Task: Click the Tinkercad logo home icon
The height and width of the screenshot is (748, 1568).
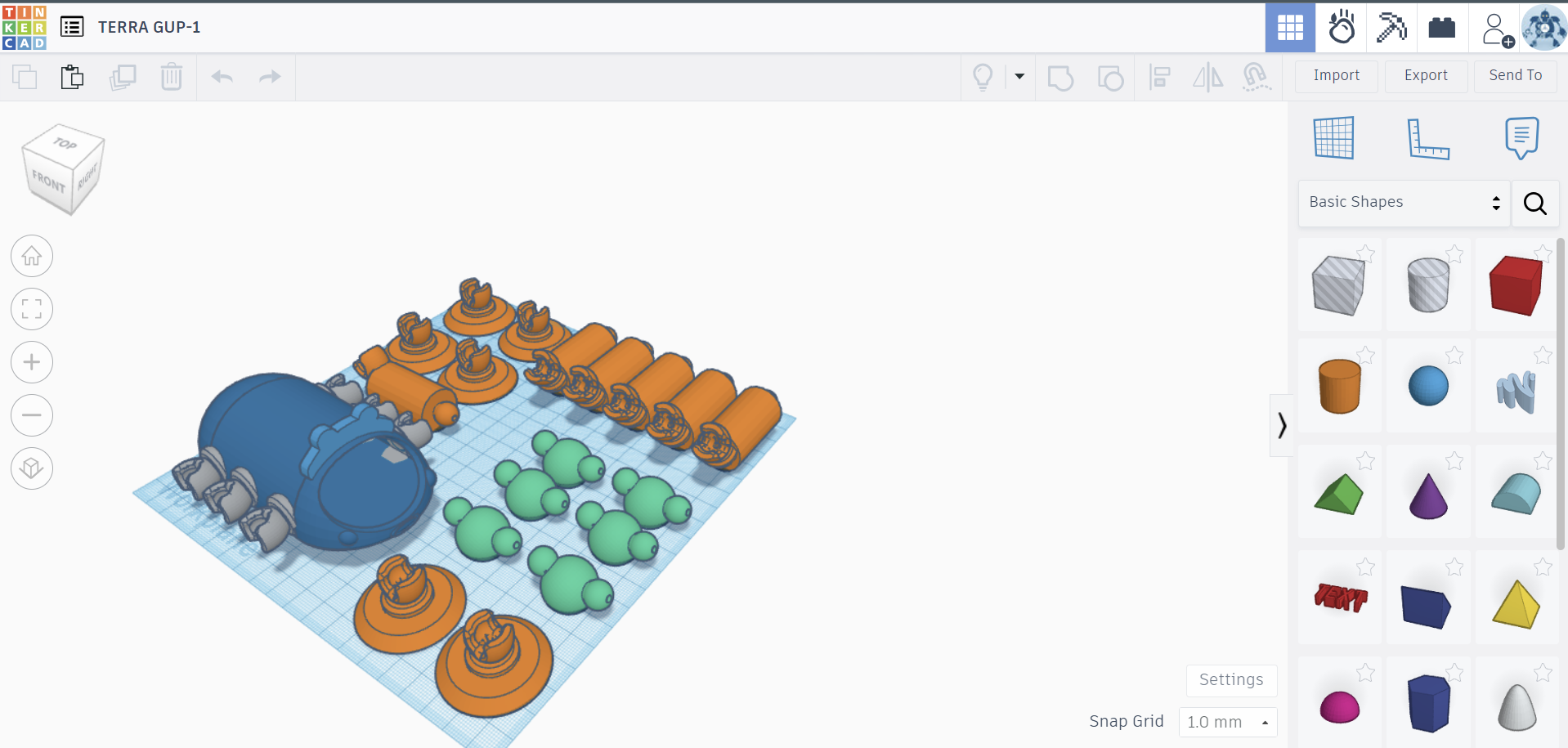Action: tap(25, 27)
